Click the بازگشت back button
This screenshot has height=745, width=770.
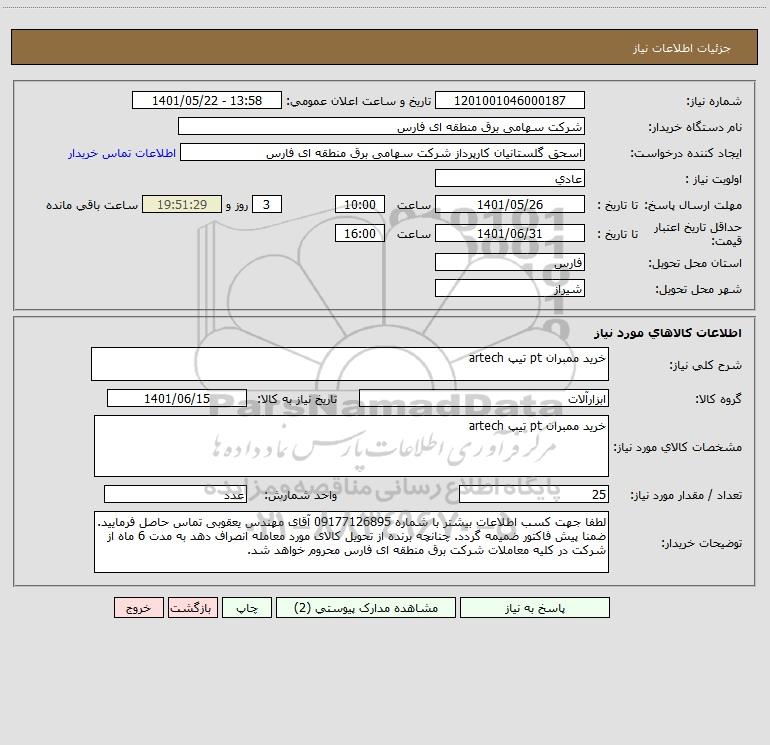tap(192, 607)
